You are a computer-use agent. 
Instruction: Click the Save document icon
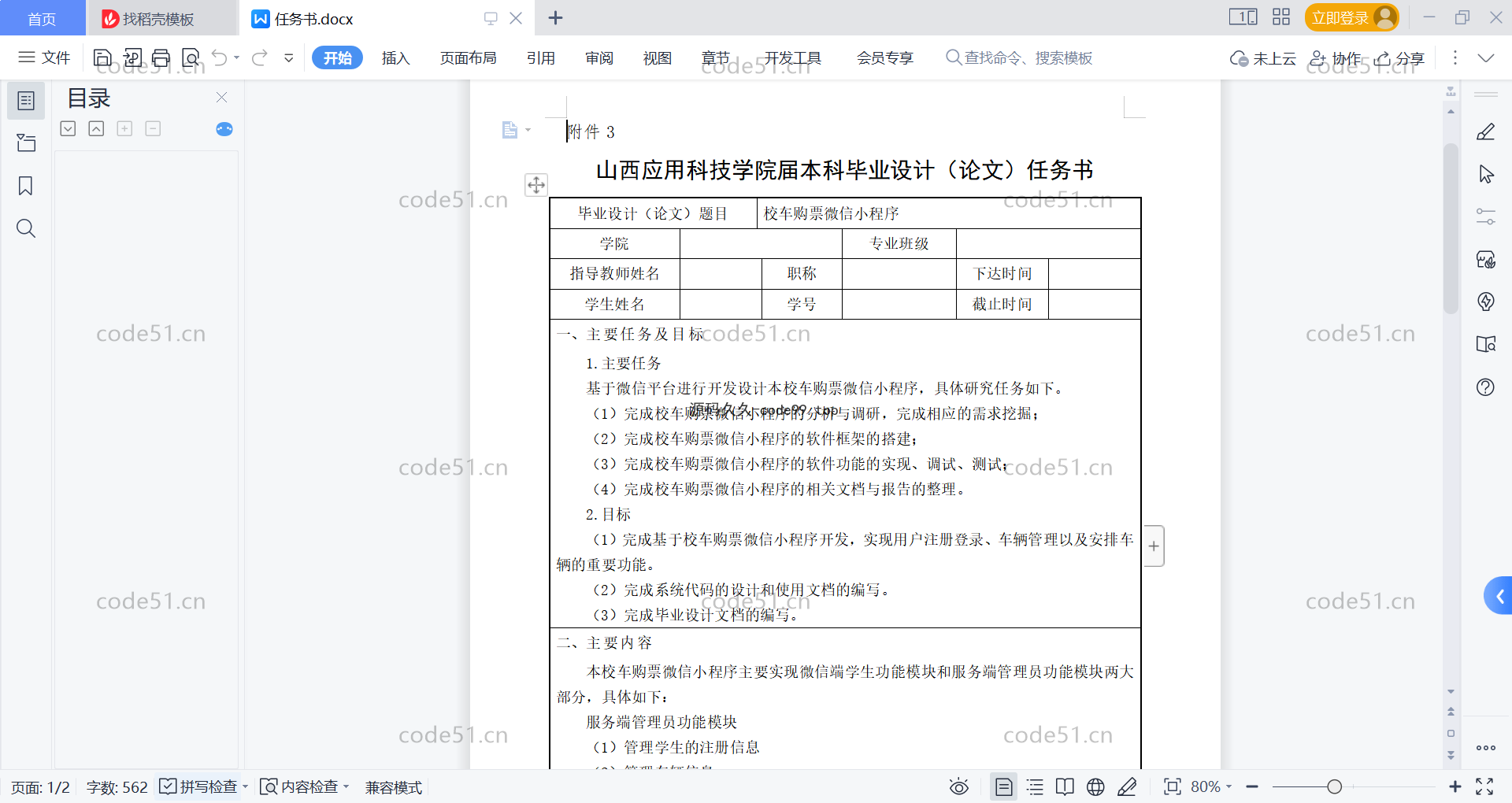[x=102, y=57]
